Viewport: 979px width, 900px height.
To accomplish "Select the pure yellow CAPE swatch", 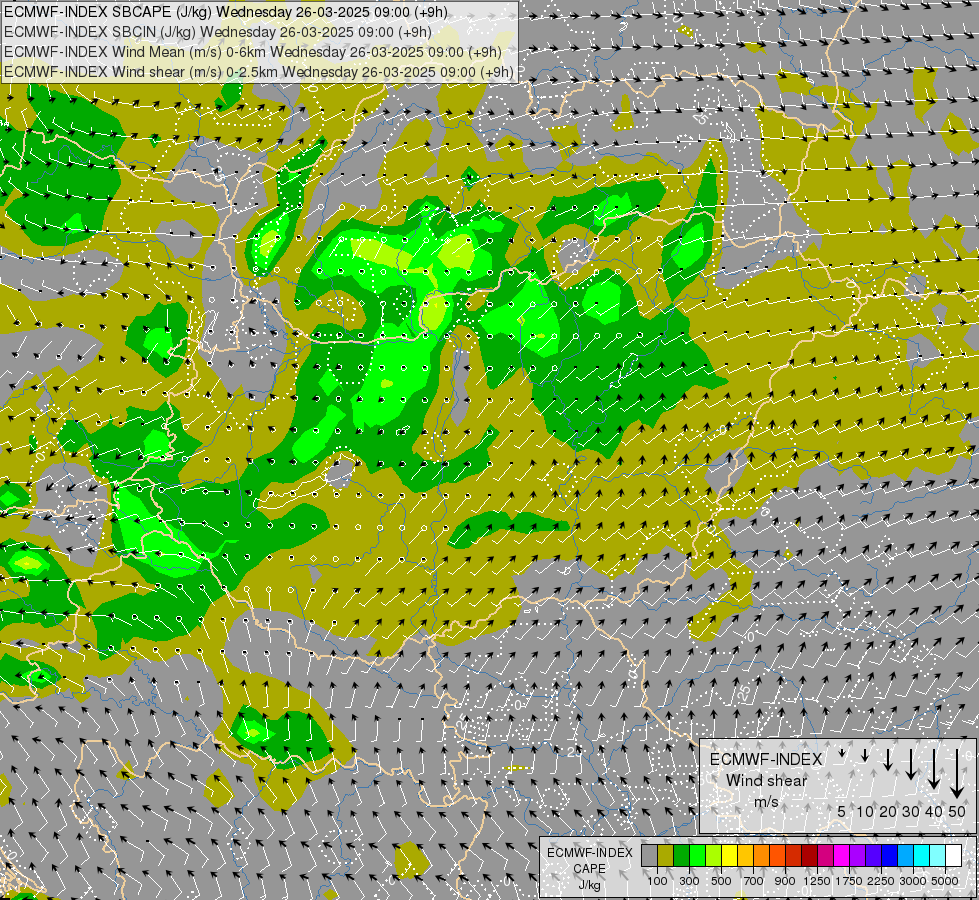I will [729, 856].
